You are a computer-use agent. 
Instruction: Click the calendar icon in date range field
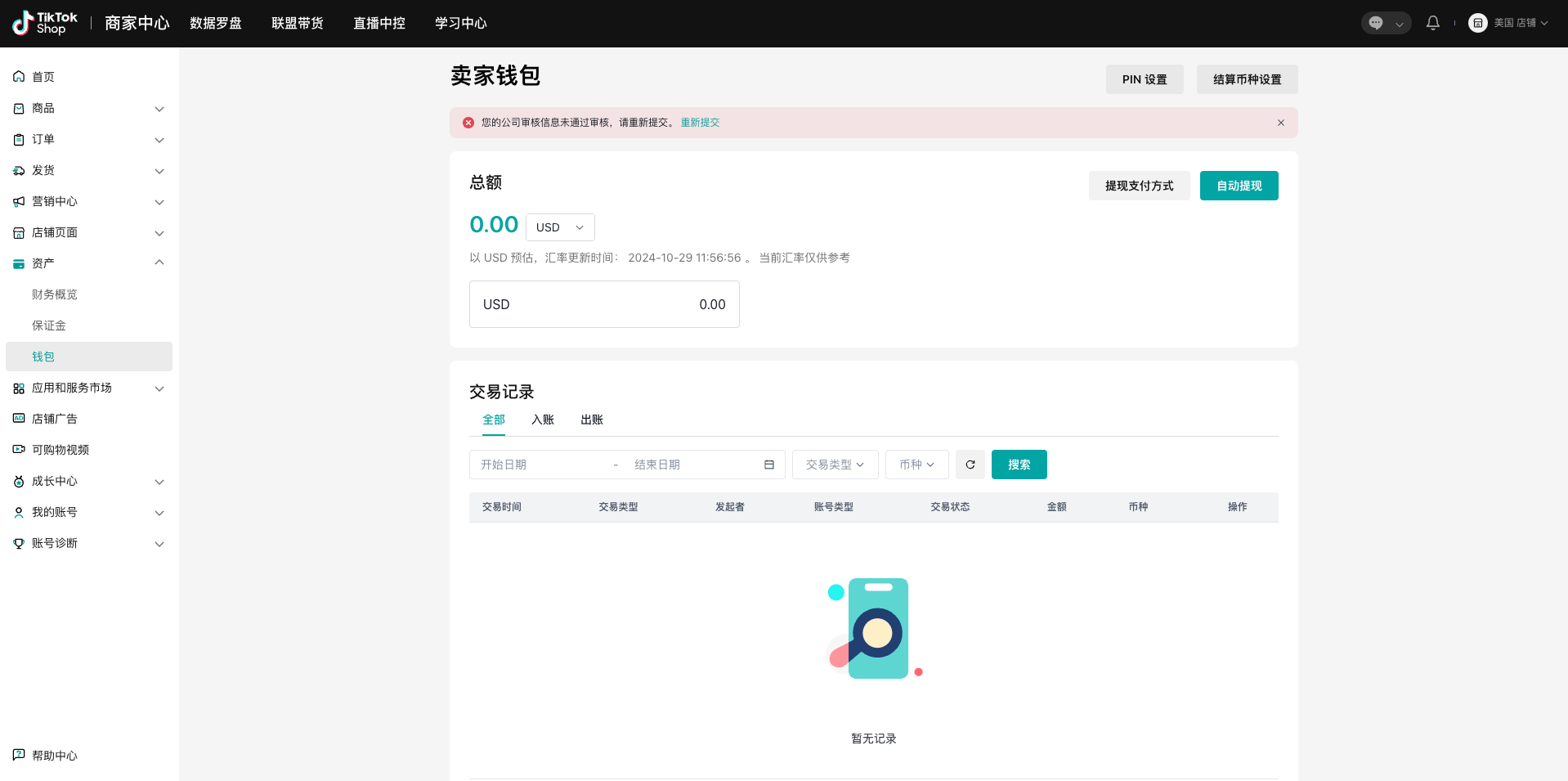click(768, 465)
